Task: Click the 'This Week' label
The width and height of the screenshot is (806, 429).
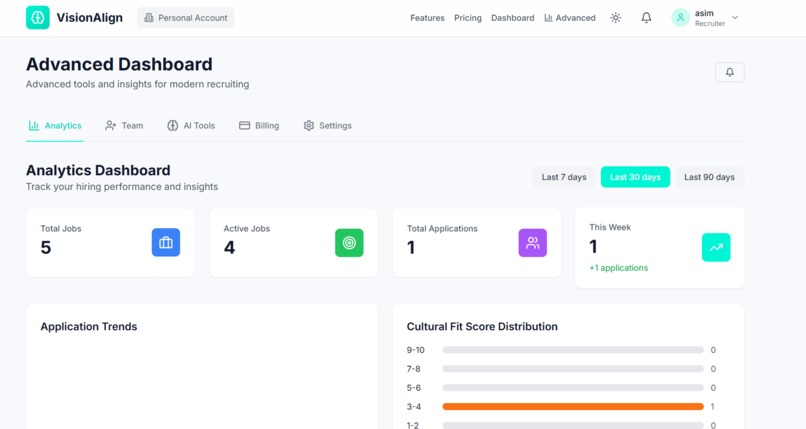Action: coord(610,227)
